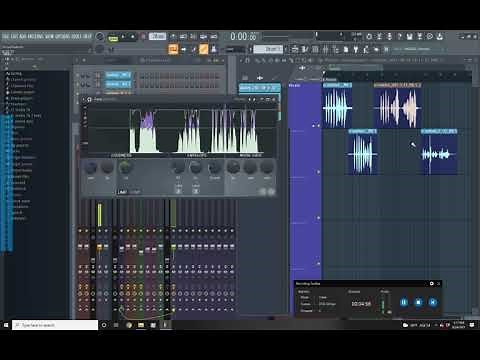Select the first Sample channel button
The height and width of the screenshot is (360, 480).
pos(118,75)
